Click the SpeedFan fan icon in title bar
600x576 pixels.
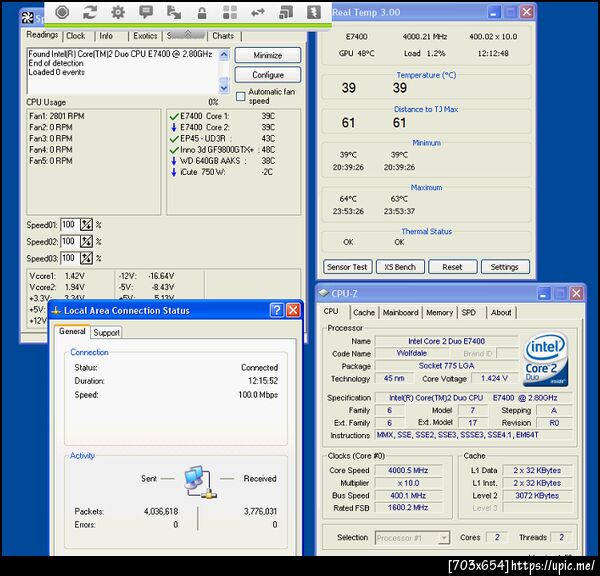28,18
